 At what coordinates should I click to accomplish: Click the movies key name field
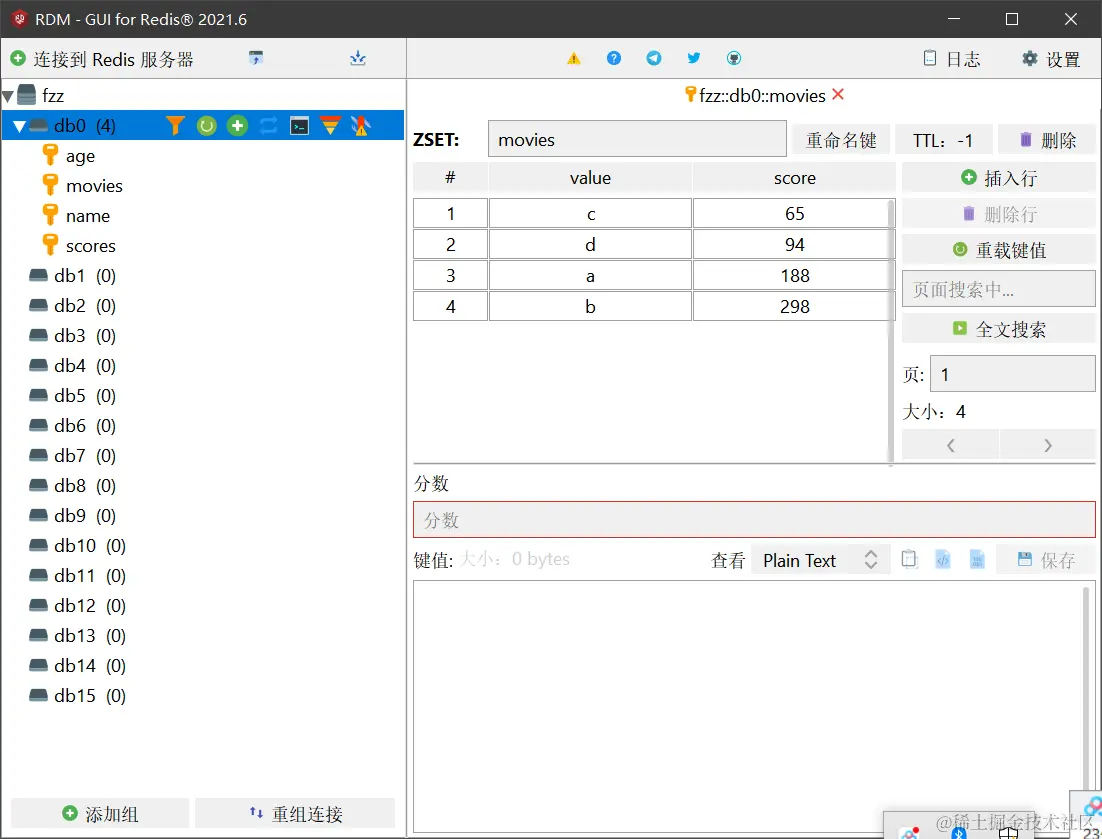click(637, 139)
